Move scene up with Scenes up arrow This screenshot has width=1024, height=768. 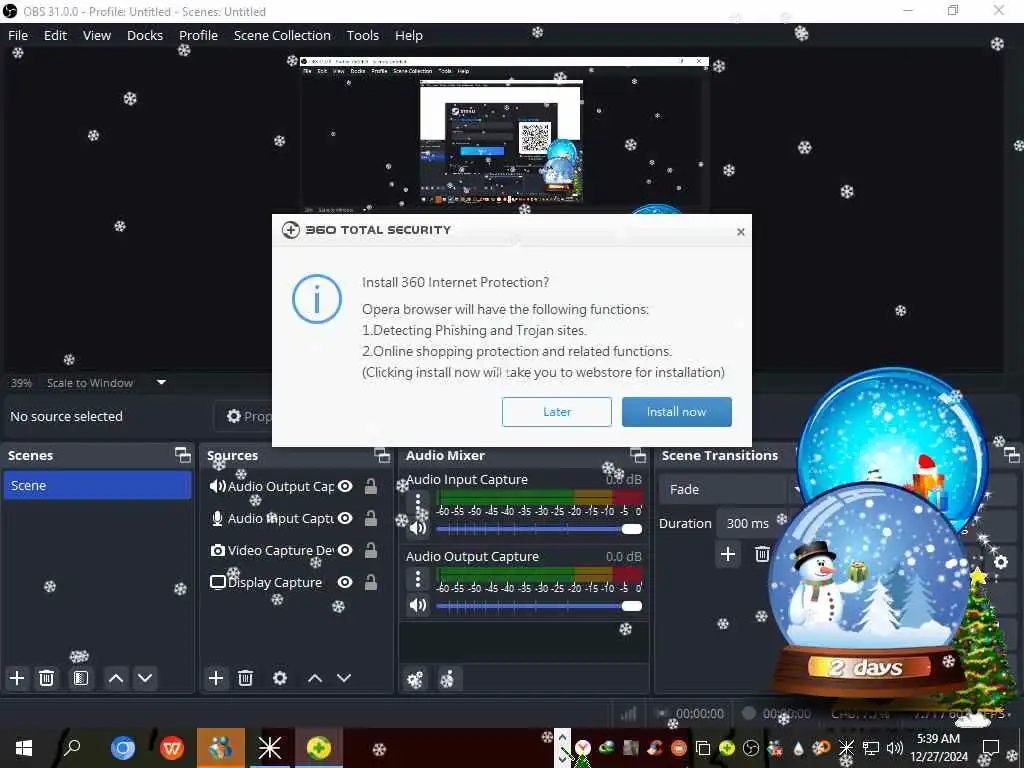(116, 678)
